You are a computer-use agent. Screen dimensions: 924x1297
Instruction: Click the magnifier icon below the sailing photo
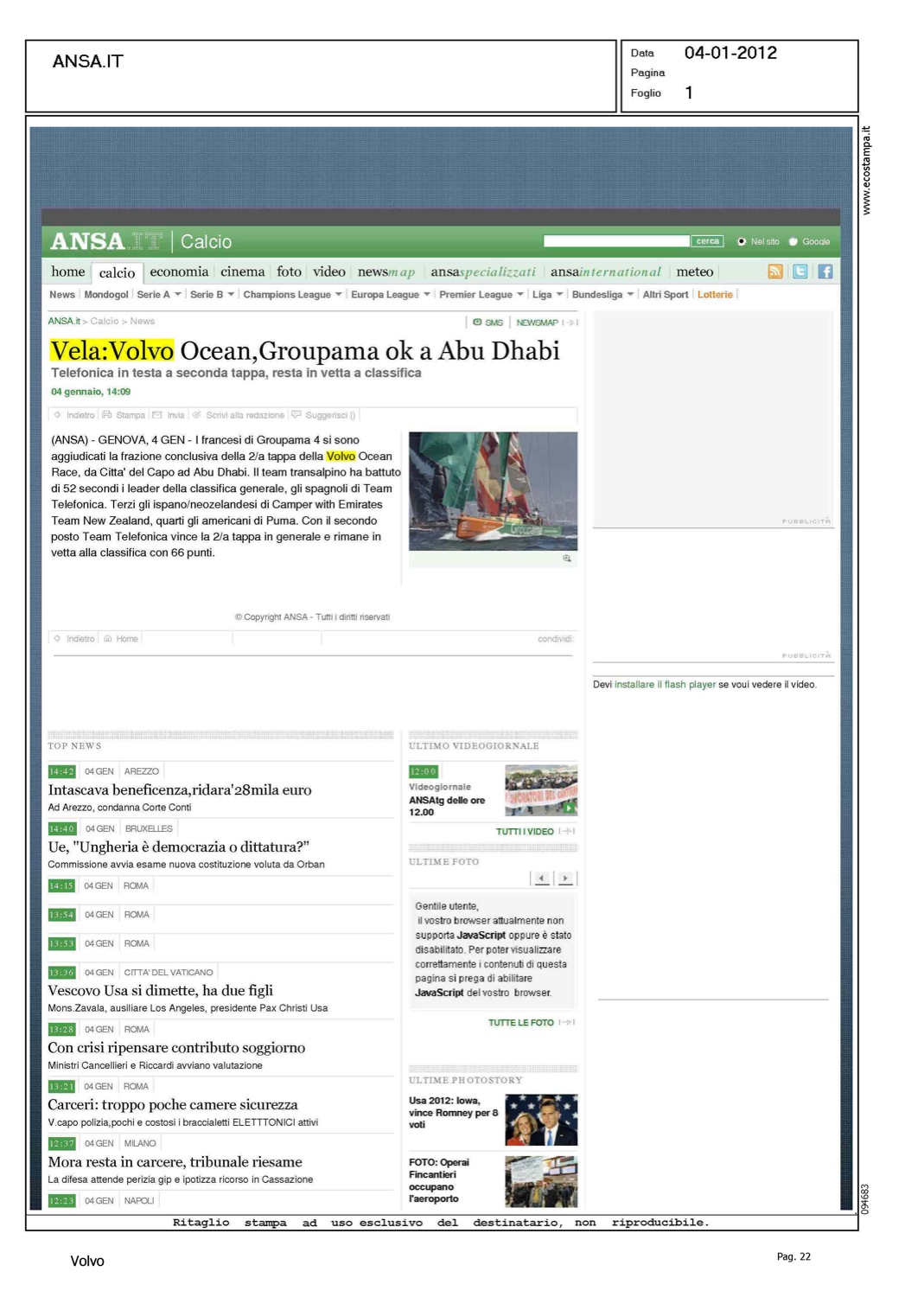pyautogui.click(x=567, y=559)
